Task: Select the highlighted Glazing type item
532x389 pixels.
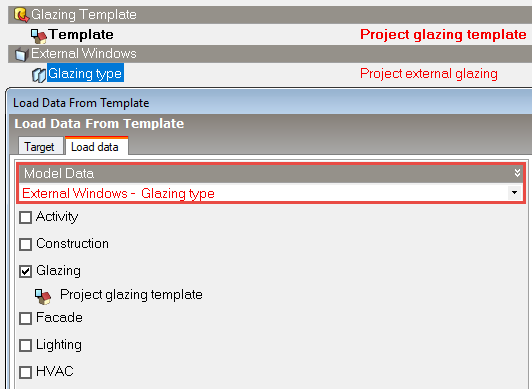Action: (x=85, y=73)
